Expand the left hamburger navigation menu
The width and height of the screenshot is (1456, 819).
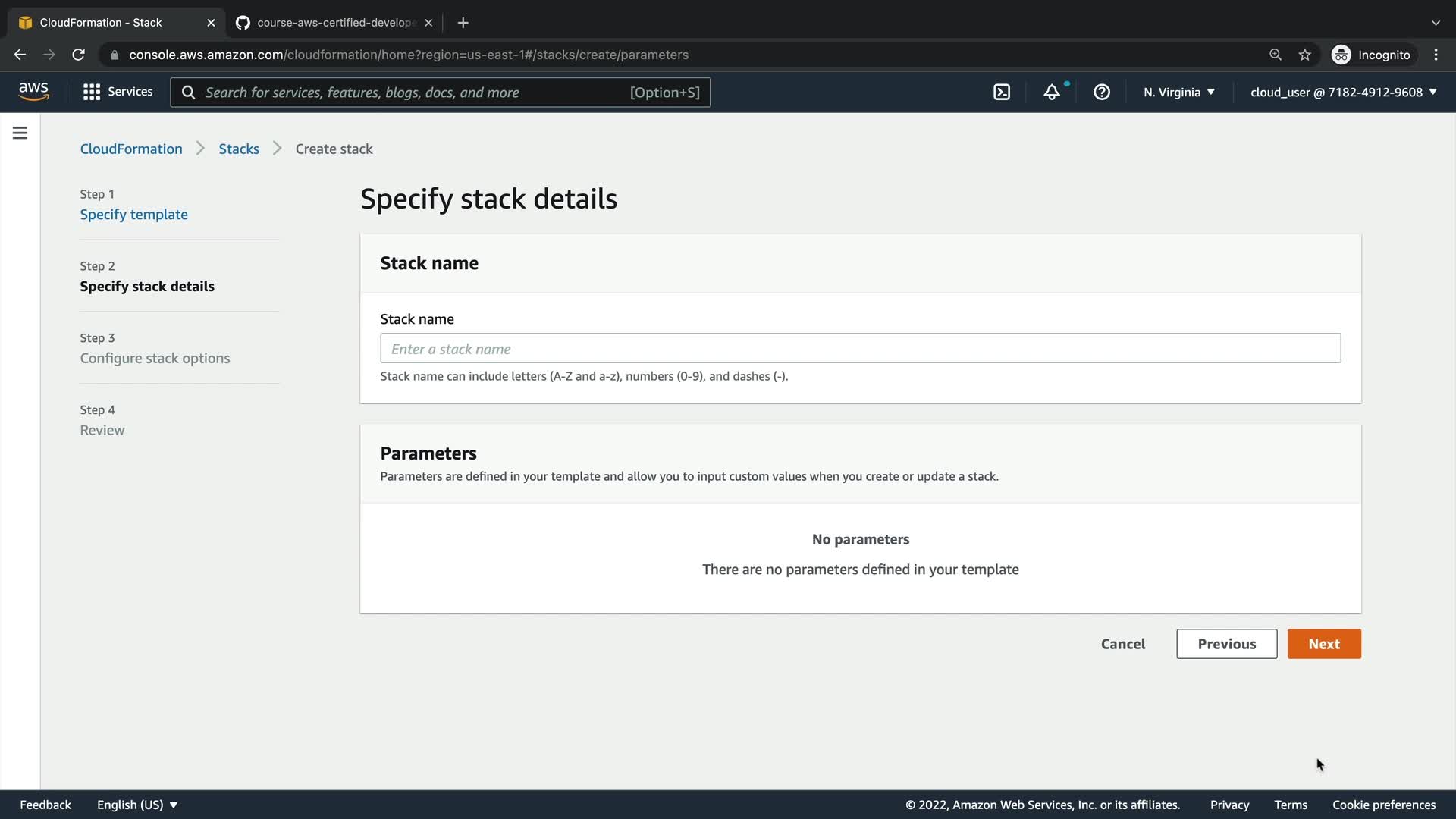(x=20, y=133)
